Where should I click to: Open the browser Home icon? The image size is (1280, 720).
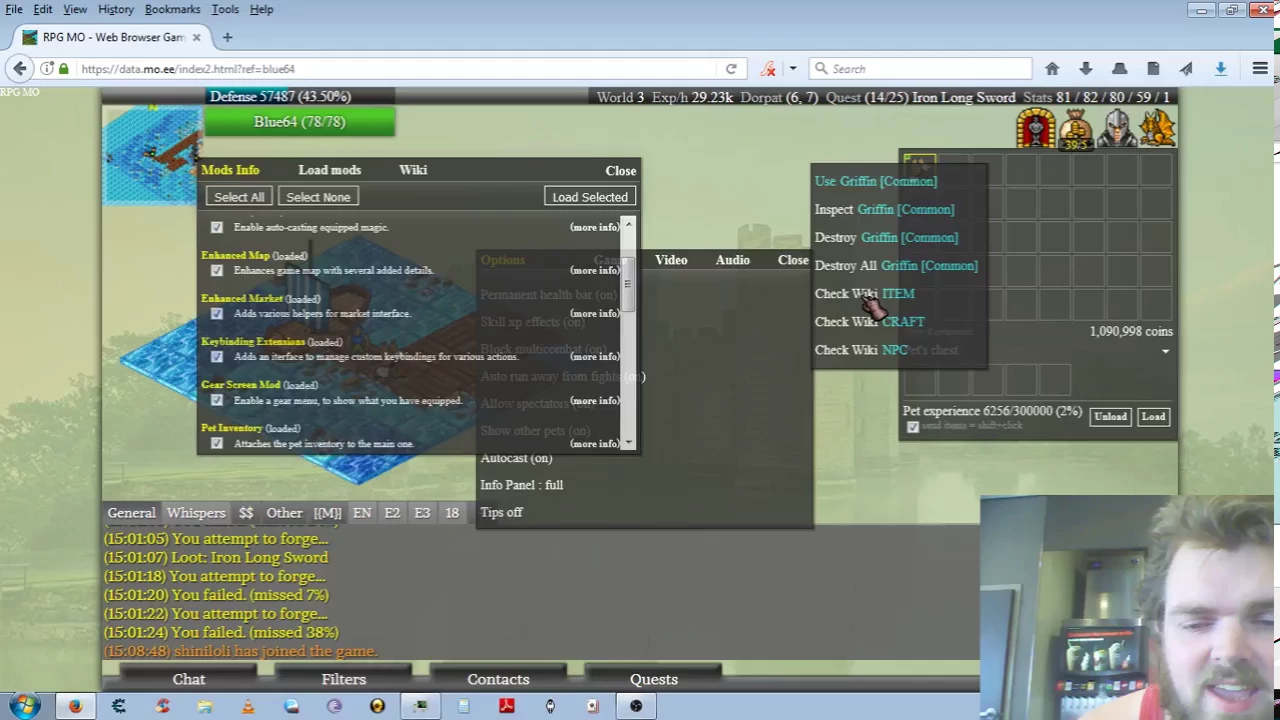click(x=1052, y=68)
